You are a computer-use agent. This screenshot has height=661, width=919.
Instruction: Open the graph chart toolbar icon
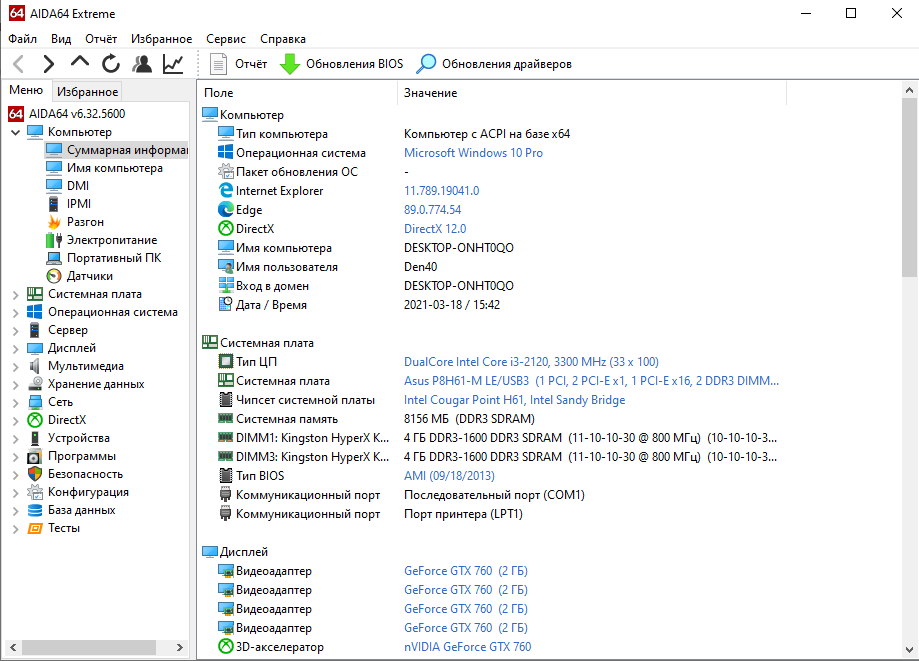point(173,63)
